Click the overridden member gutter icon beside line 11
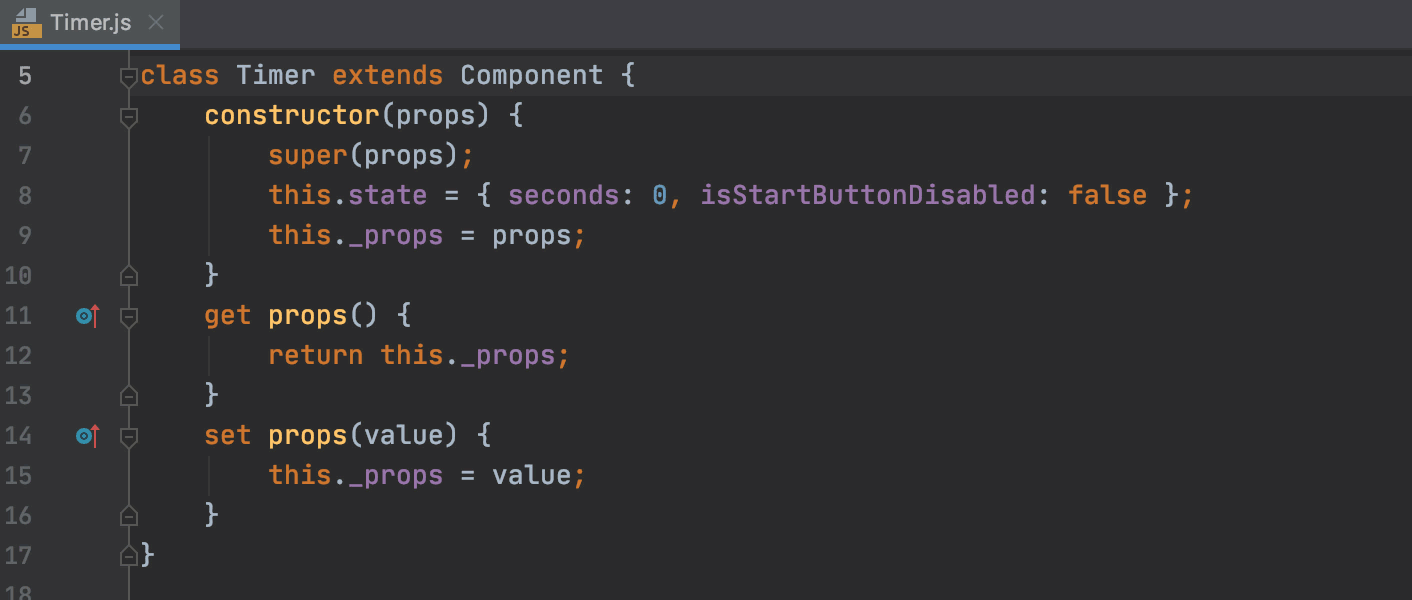This screenshot has width=1412, height=600. tap(86, 315)
